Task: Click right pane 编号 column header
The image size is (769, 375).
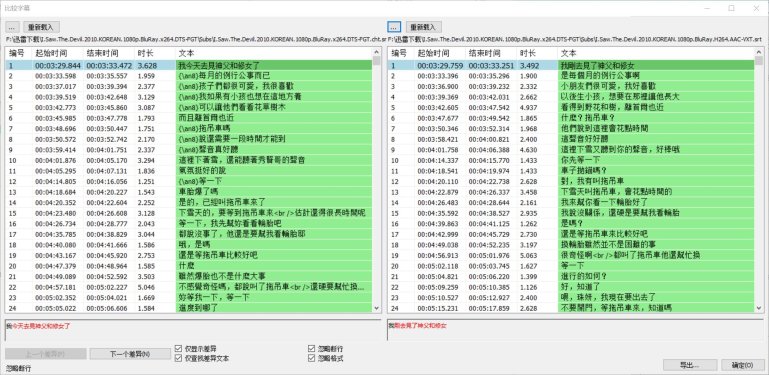Action: pos(401,53)
